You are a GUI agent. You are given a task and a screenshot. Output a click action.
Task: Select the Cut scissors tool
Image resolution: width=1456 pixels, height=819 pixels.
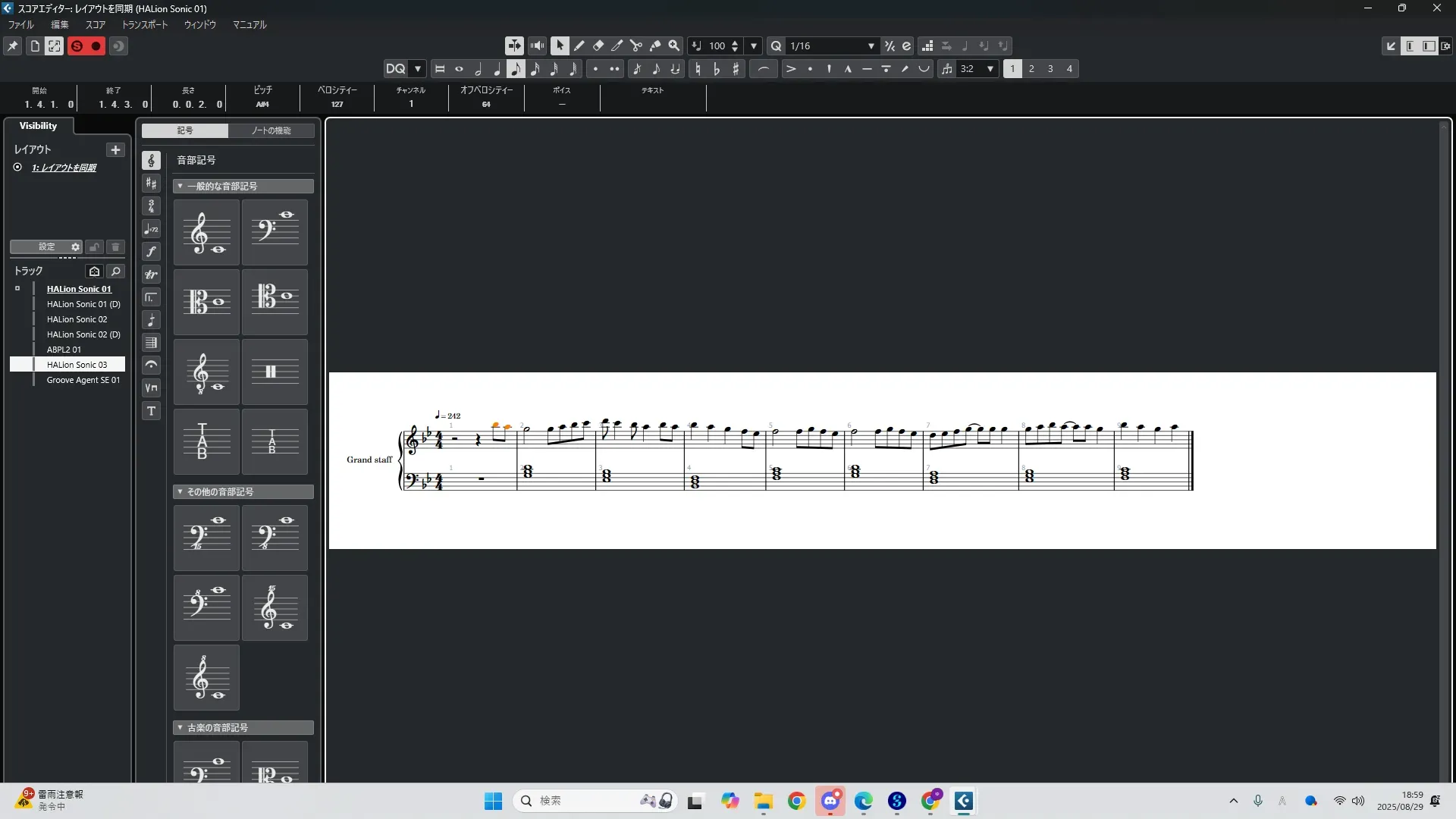pyautogui.click(x=636, y=46)
